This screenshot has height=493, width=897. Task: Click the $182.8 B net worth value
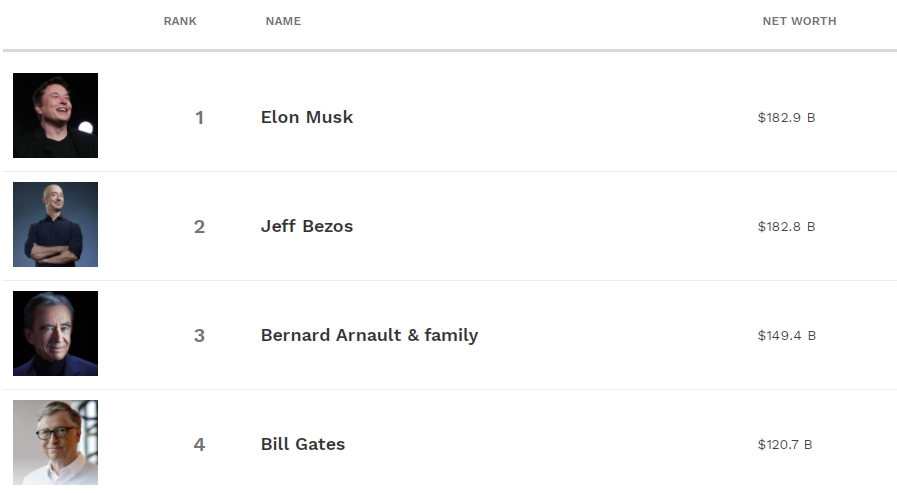(786, 226)
